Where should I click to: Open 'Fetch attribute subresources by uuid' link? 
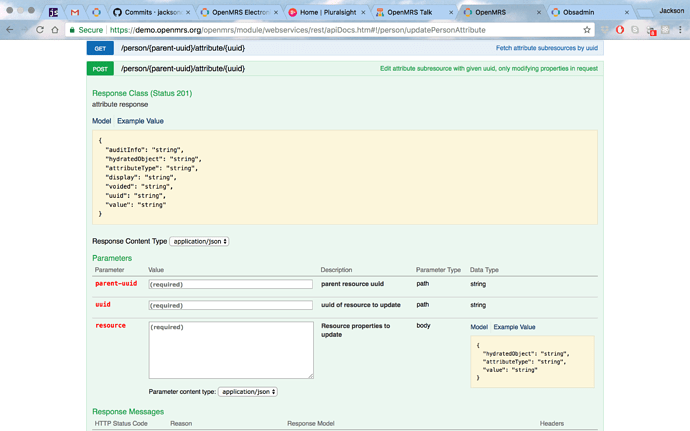[547, 48]
